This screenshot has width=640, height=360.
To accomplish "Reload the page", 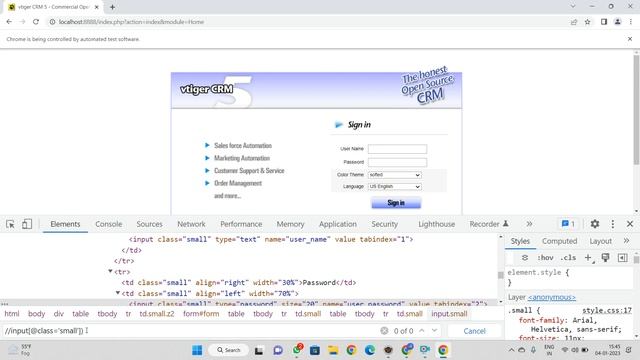I will click(36, 22).
